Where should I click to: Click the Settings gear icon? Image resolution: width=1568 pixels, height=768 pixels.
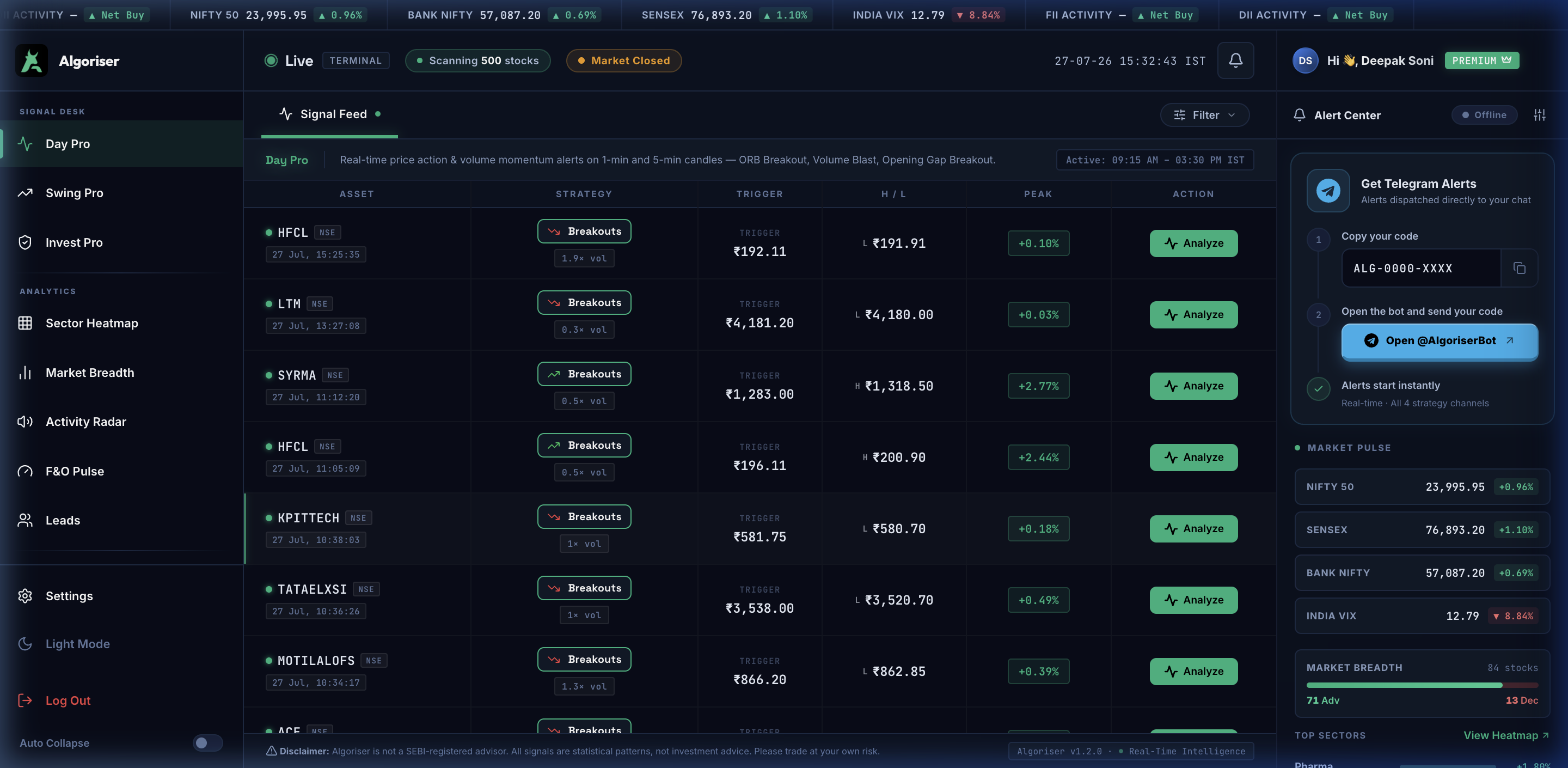tap(25, 596)
